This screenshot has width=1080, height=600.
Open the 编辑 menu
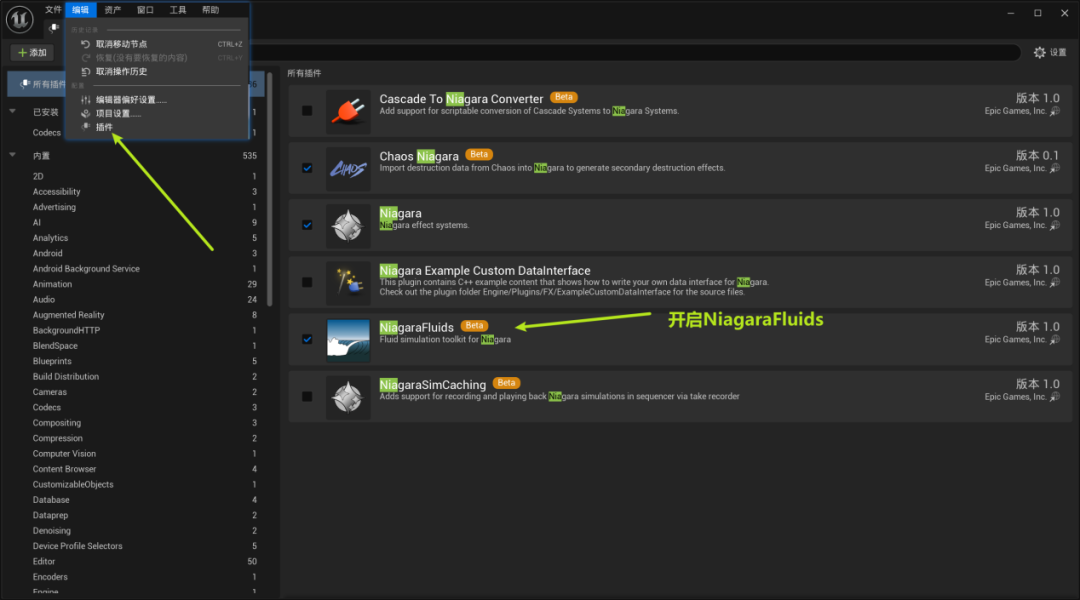click(x=81, y=10)
